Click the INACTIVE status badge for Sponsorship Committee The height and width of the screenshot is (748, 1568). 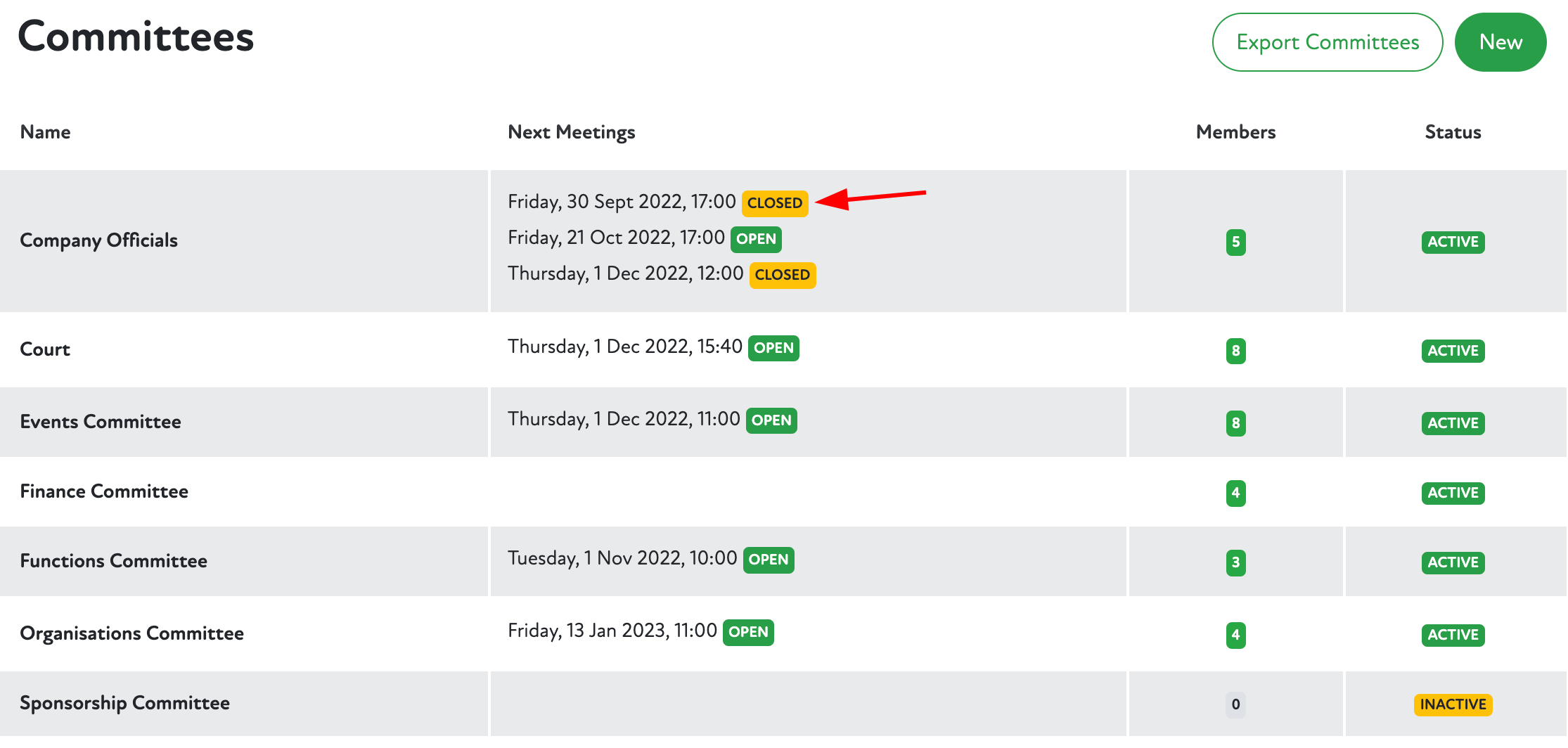tap(1453, 704)
